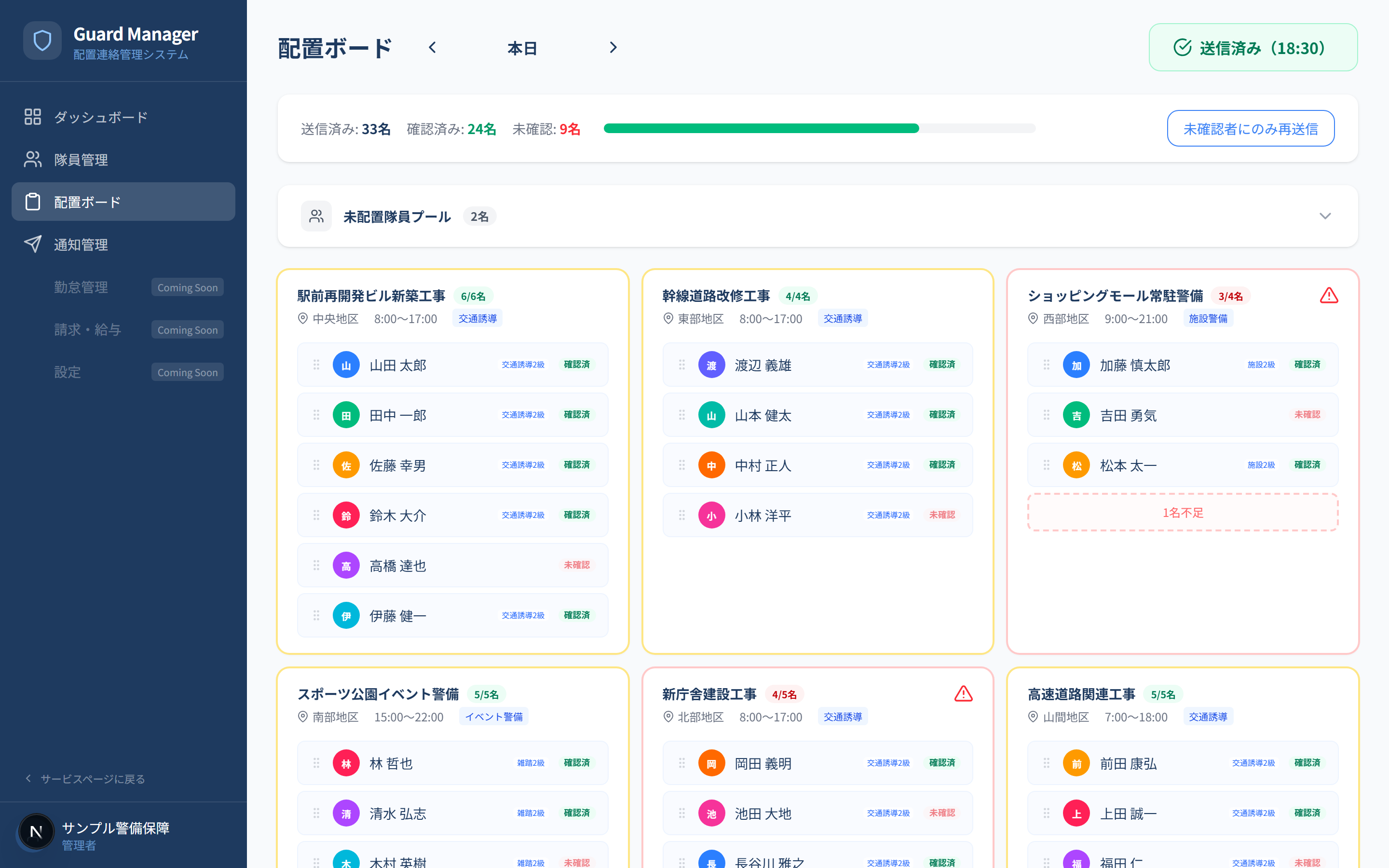Click 未確認者にのみ再送信 button

pos(1250,129)
